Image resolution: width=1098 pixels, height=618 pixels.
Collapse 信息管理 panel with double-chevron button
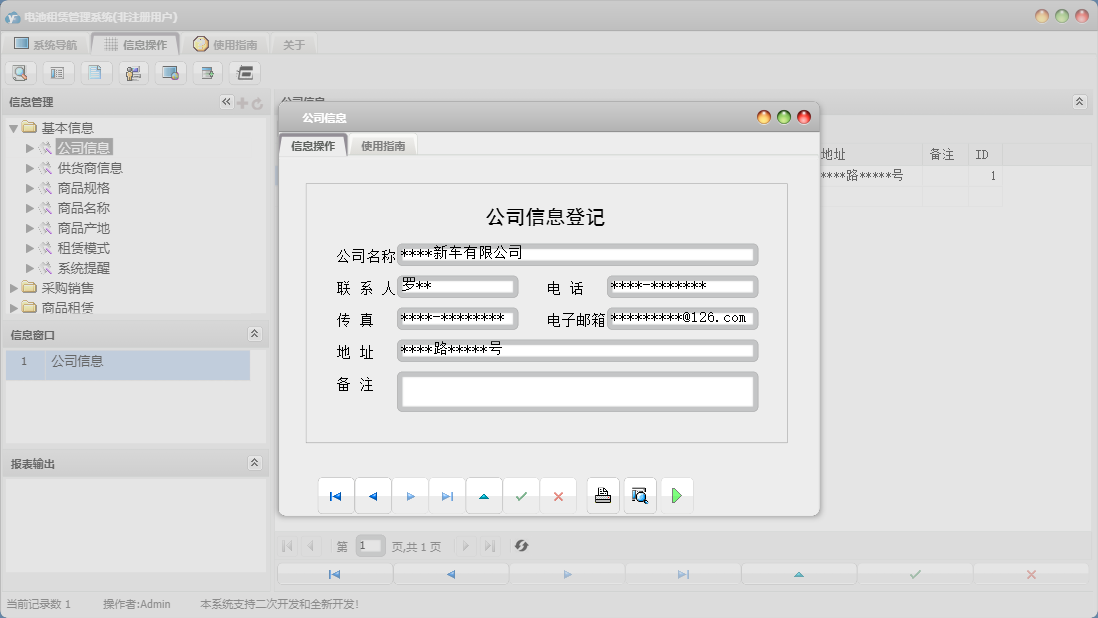tap(226, 102)
